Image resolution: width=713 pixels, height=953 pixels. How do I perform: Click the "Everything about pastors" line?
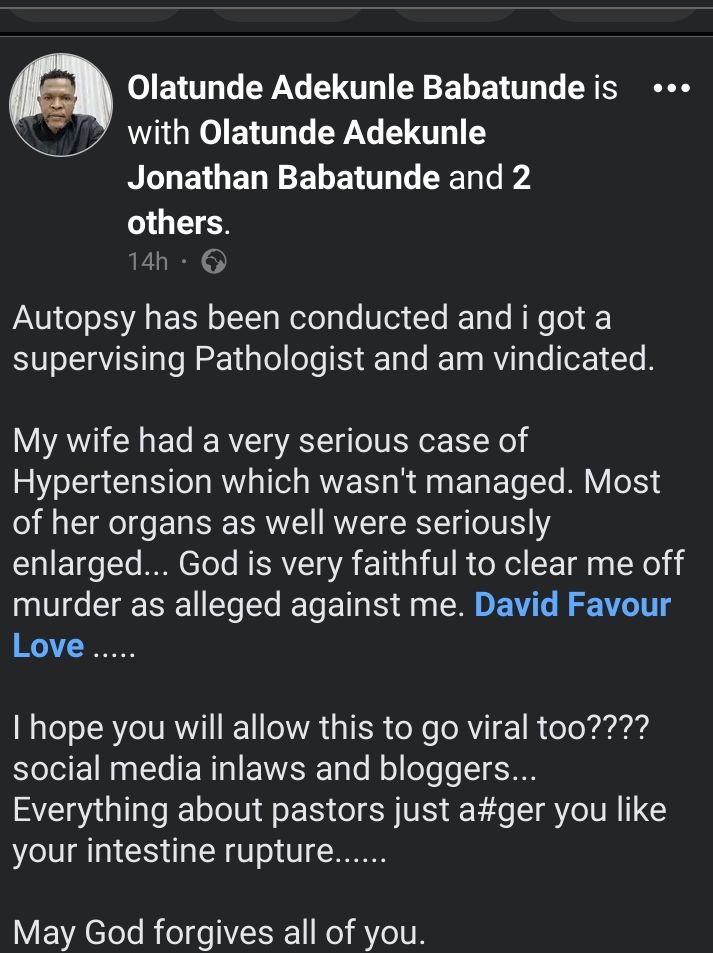tap(339, 809)
